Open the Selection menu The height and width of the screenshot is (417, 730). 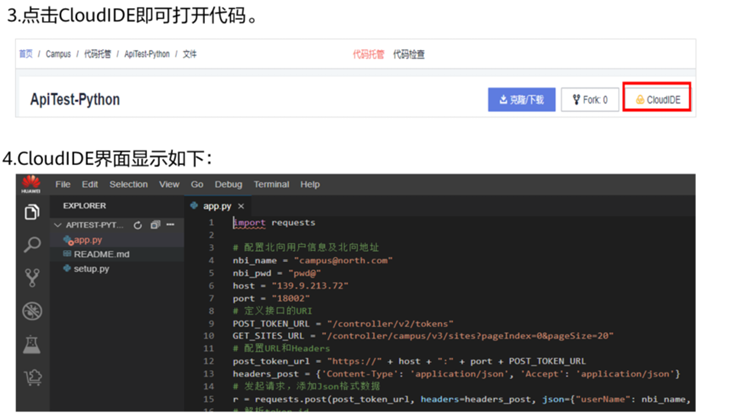point(128,184)
